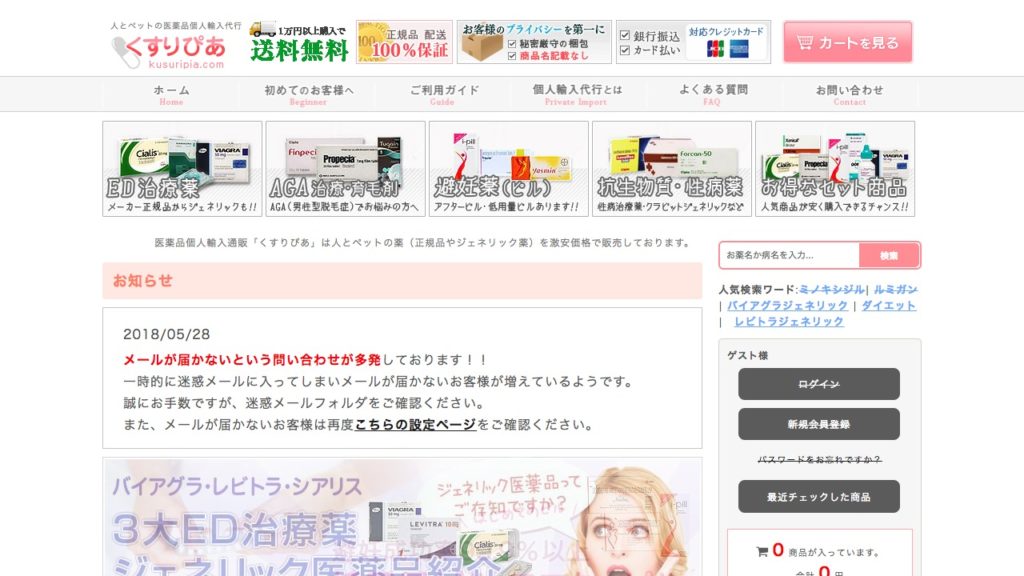1024x576 pixels.
Task: View cart with カートを見る button
Action: coord(848,42)
